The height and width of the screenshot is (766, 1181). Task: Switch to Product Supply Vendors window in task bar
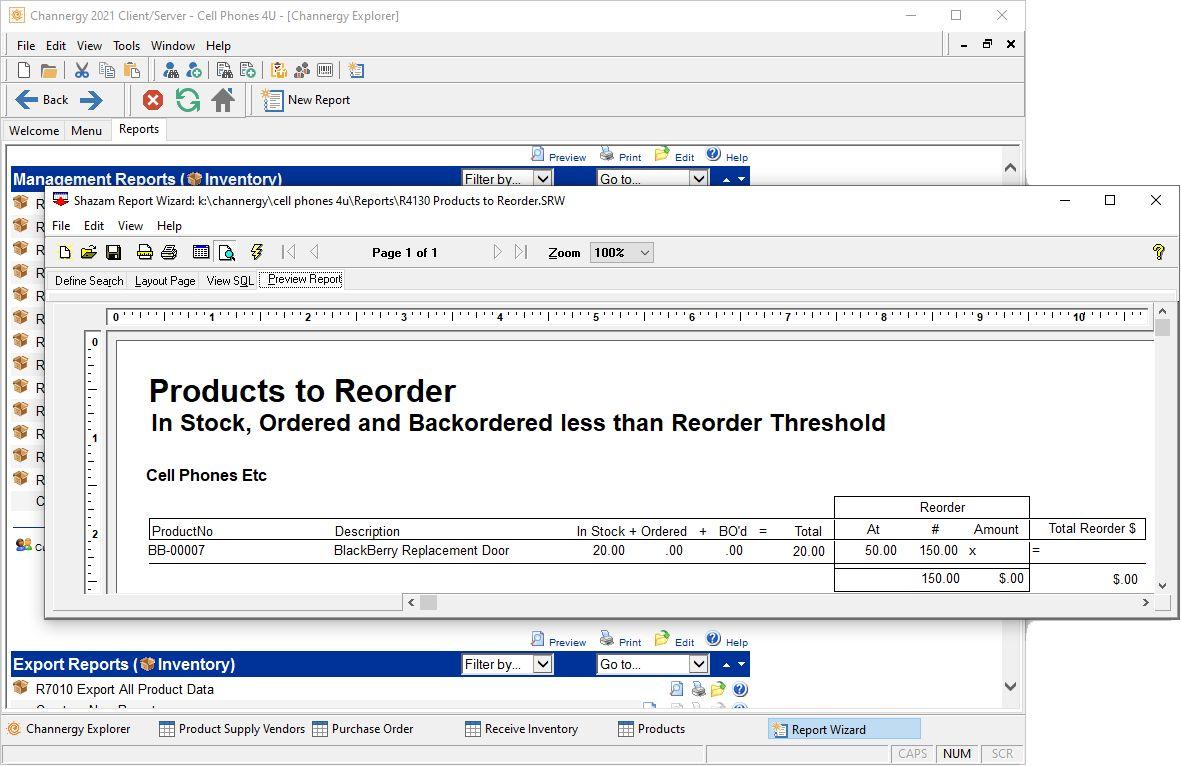tap(232, 729)
